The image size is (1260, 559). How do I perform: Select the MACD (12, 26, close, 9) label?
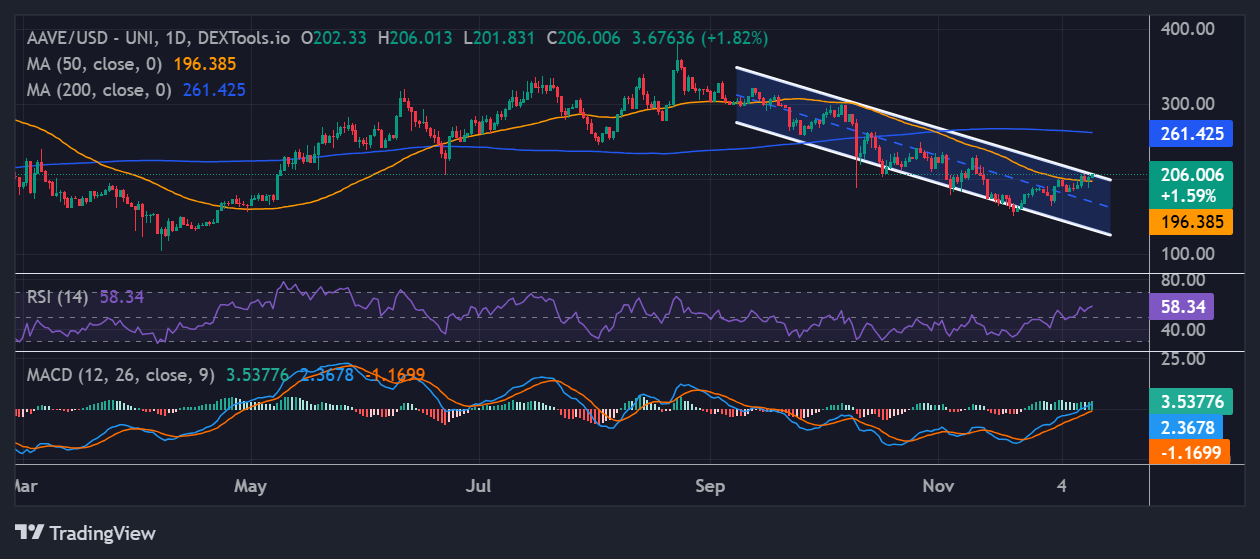pyautogui.click(x=118, y=375)
